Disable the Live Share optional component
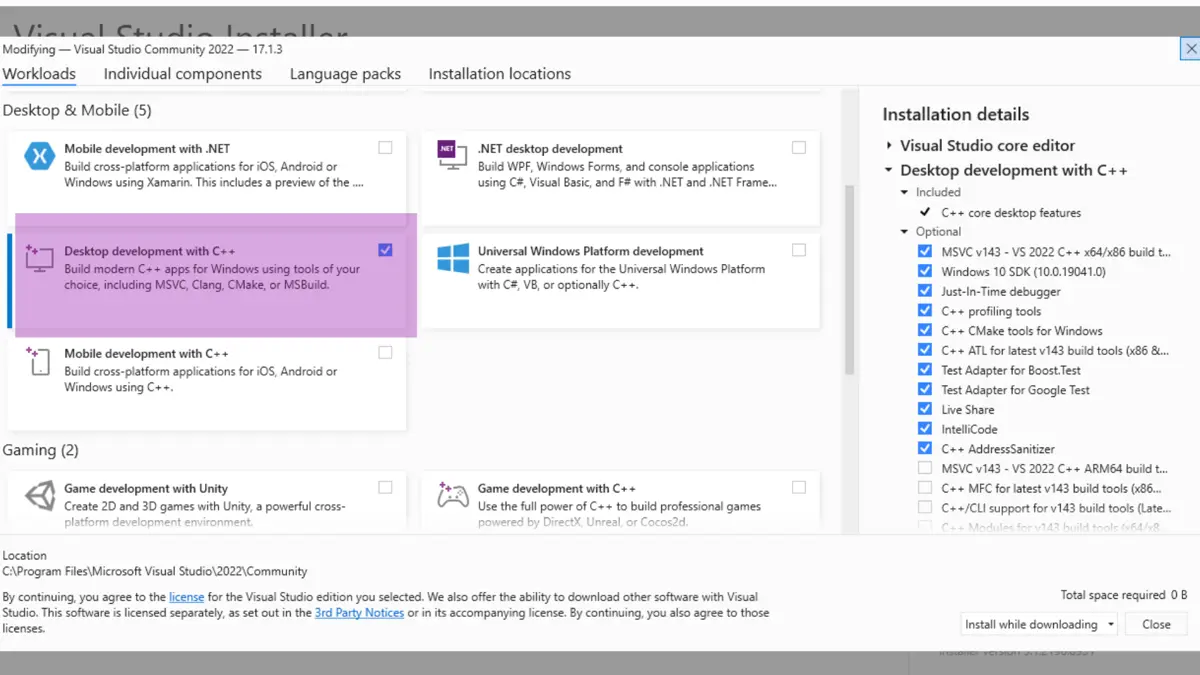This screenshot has height=675, width=1200. coord(925,409)
